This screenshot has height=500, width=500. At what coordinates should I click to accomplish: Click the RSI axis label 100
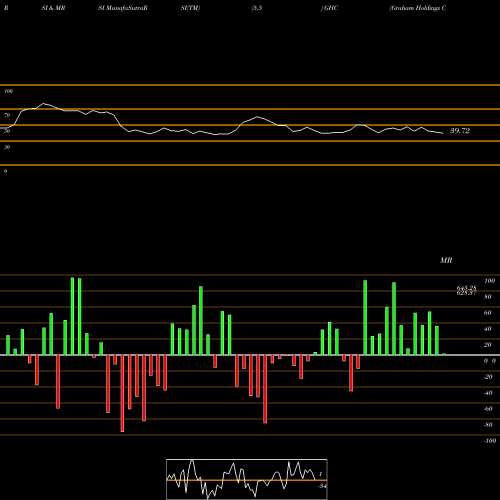tap(8, 91)
